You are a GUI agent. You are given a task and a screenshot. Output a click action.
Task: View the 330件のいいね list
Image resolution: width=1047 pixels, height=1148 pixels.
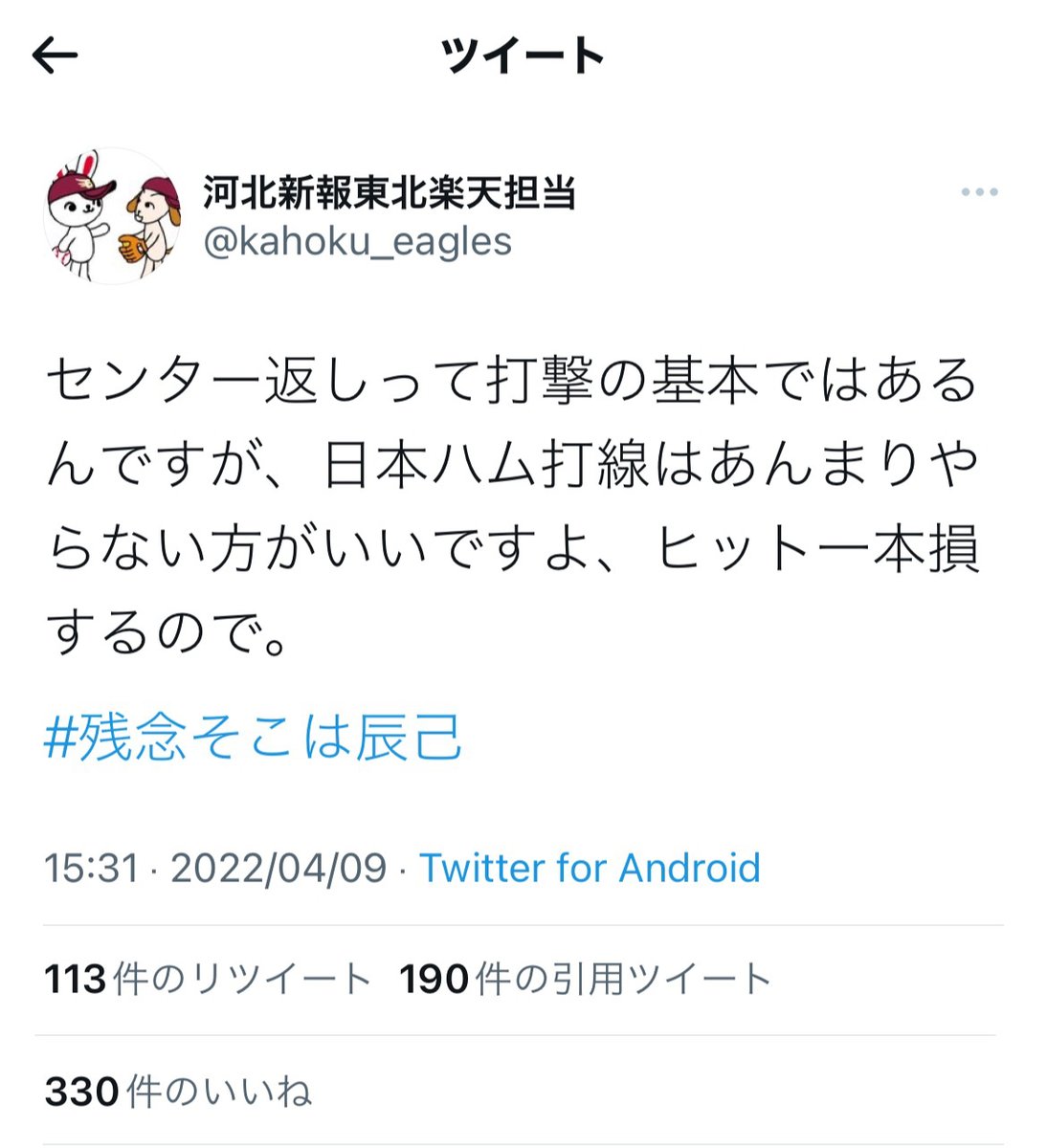tap(178, 1091)
